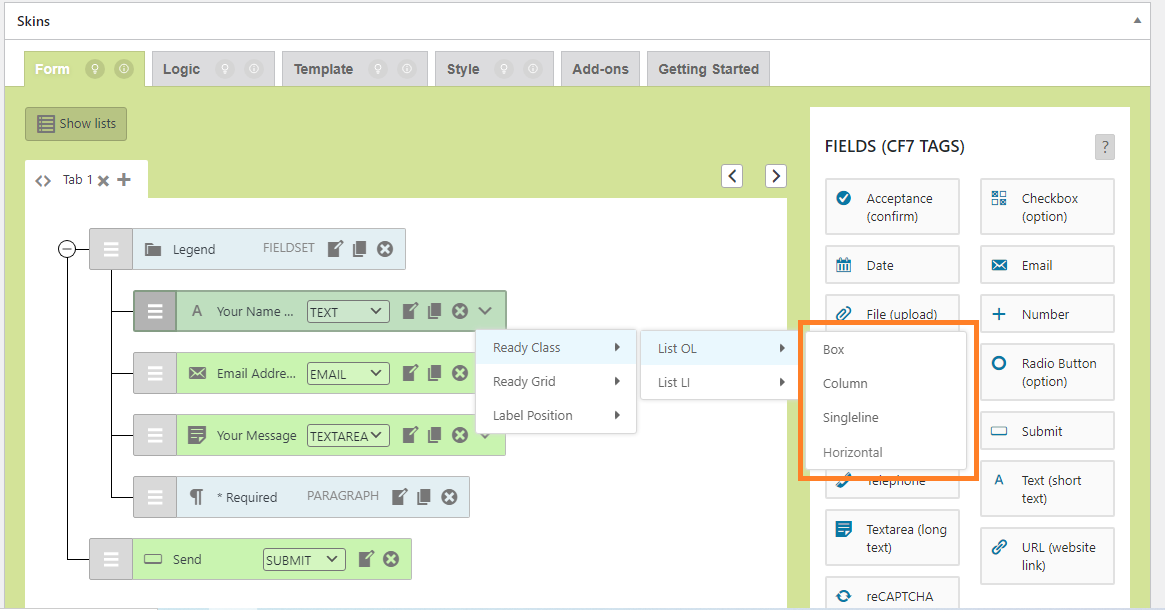Click the edit icon on Legend fieldset row
This screenshot has width=1165, height=610.
(x=336, y=249)
